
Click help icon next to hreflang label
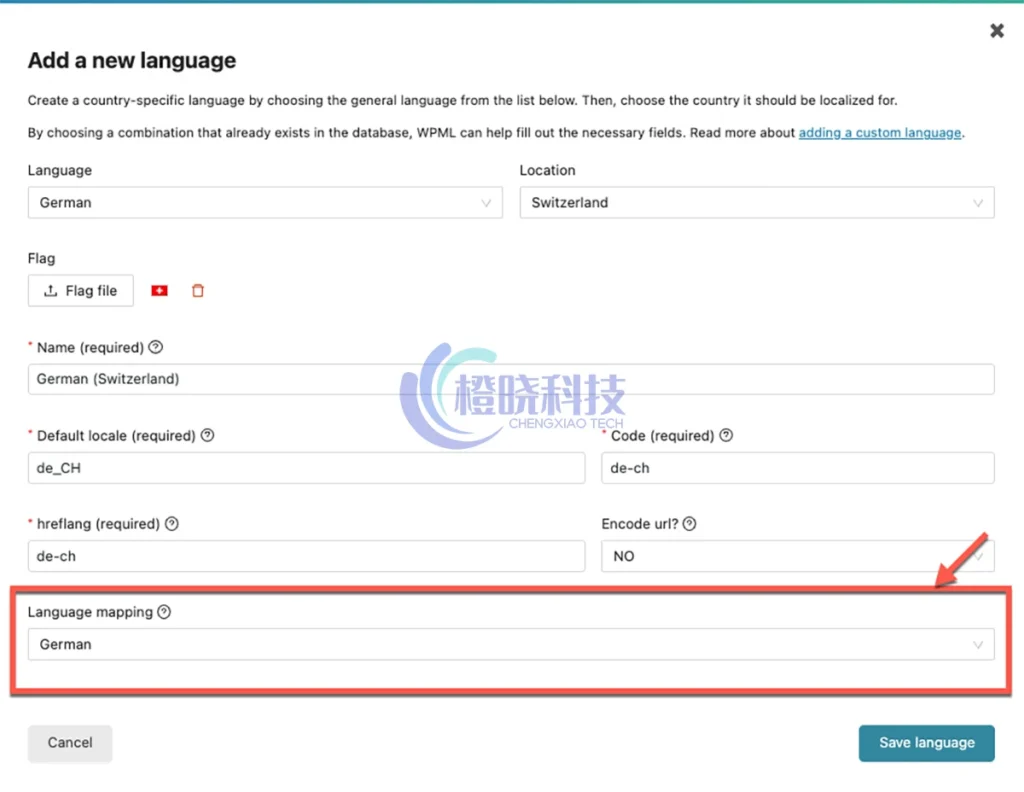tap(172, 524)
